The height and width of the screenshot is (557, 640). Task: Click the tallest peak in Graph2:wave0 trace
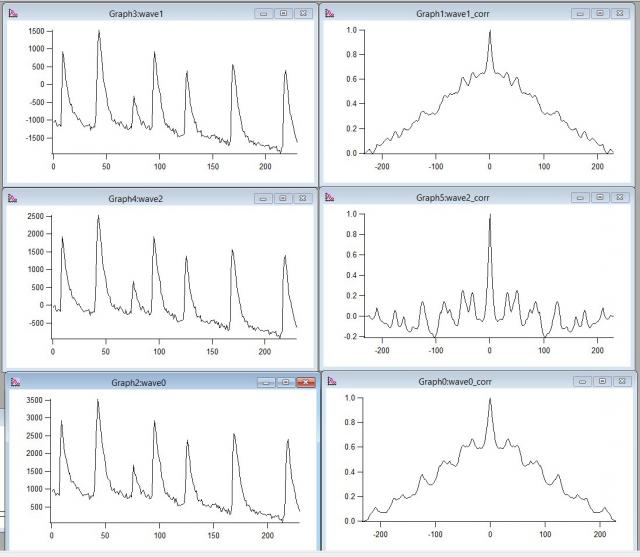98,401
